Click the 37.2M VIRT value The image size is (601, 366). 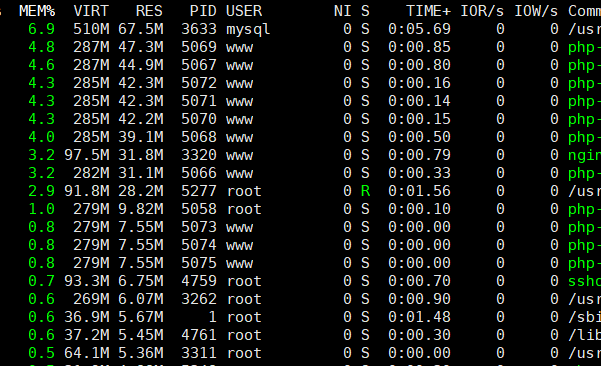tap(87, 335)
